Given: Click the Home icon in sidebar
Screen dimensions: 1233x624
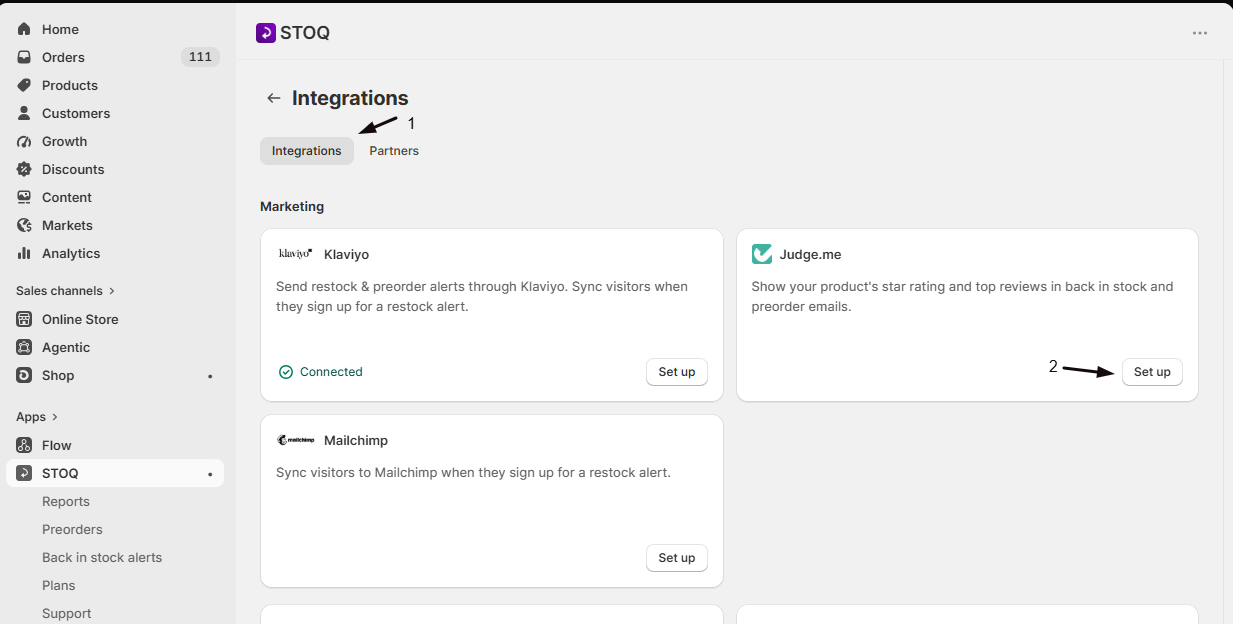Looking at the screenshot, I should point(24,29).
